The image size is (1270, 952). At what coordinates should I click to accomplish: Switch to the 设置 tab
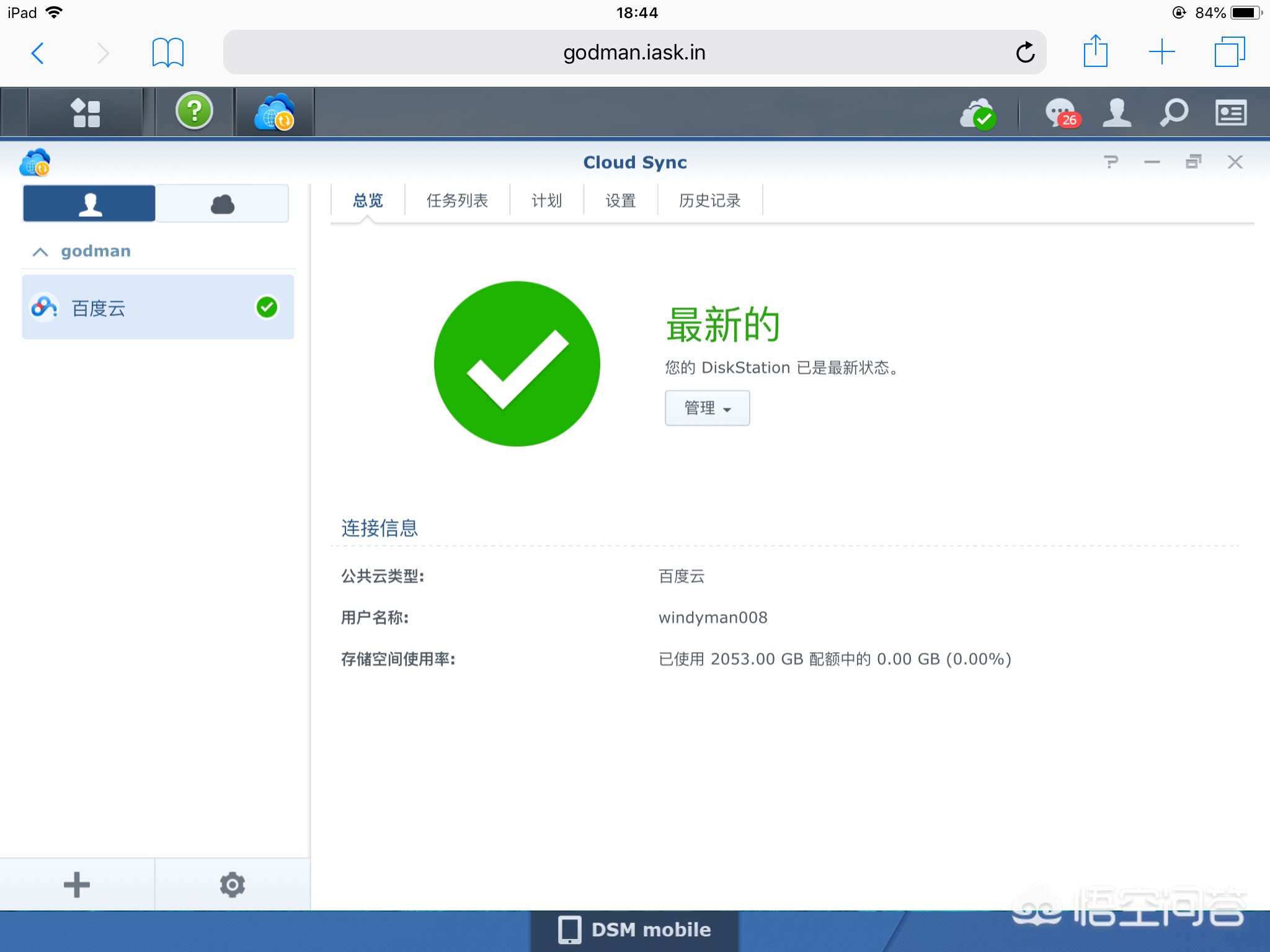[621, 200]
